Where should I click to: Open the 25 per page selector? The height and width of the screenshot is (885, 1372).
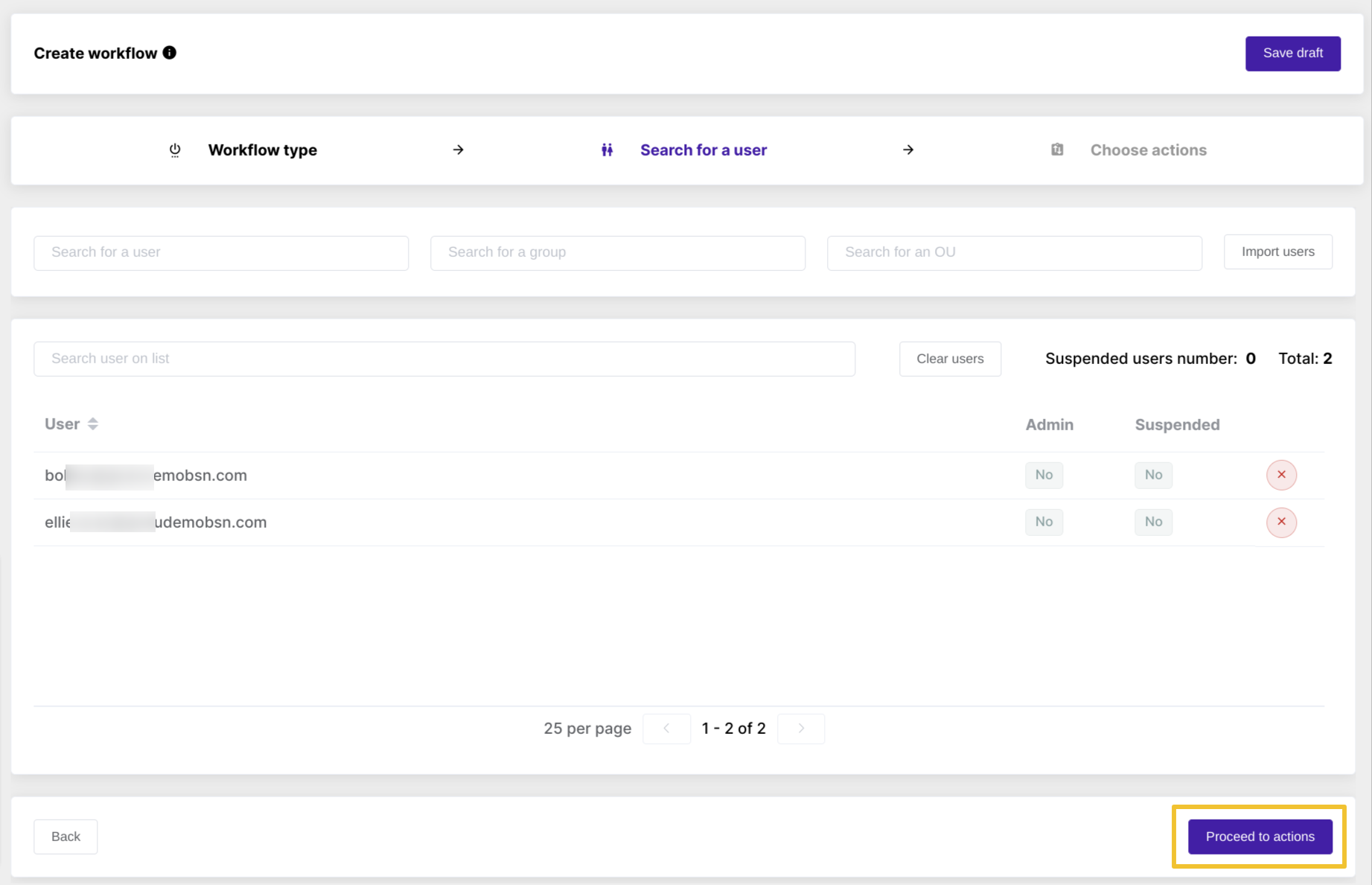(587, 729)
